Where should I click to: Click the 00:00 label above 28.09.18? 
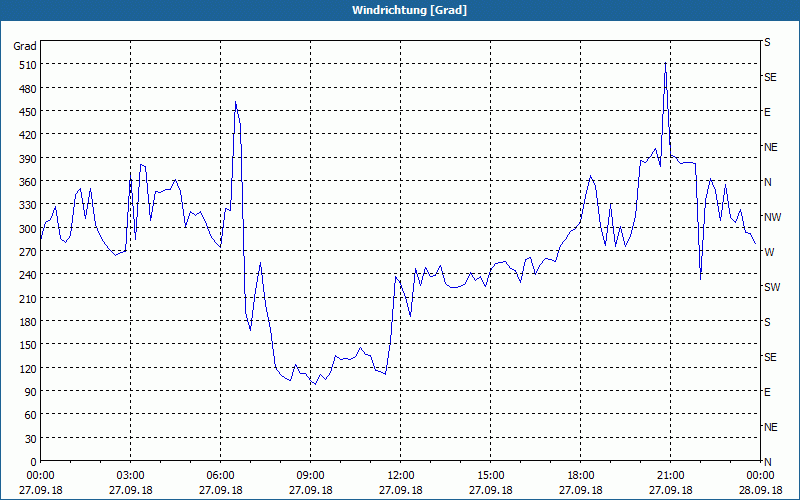pos(760,476)
